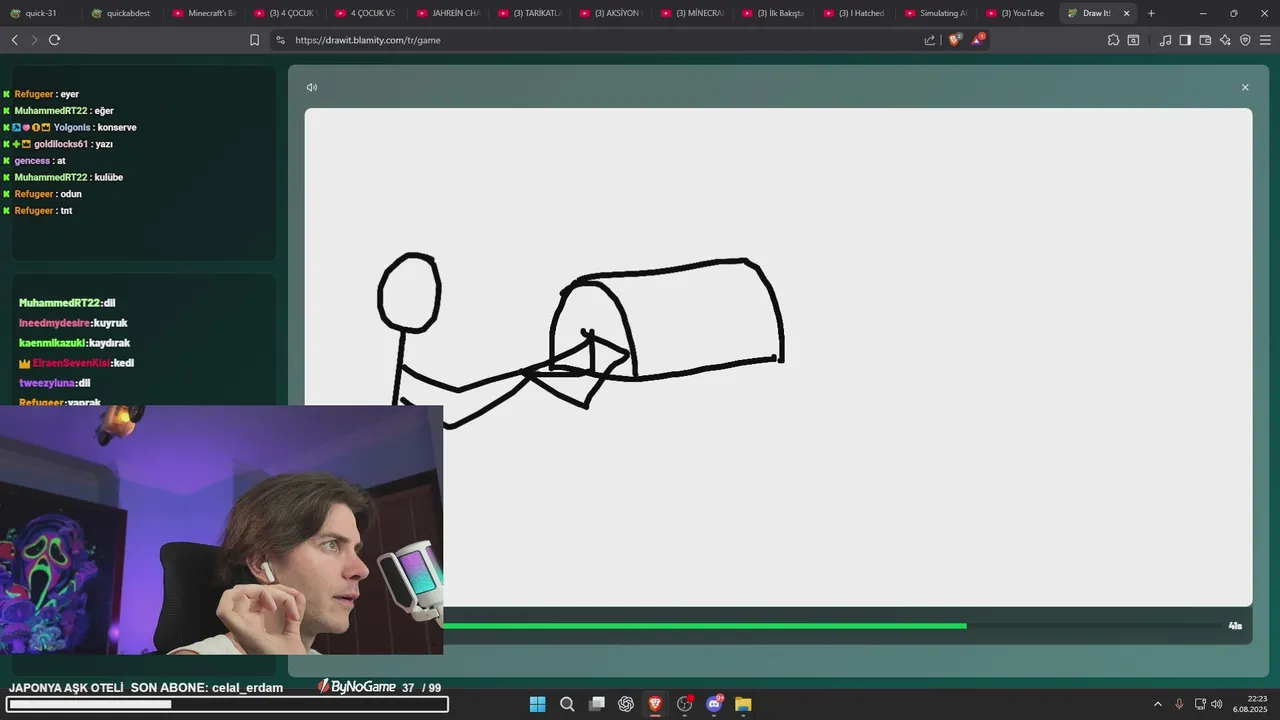
Task: Click 'Refugeer : odun' chat message
Action: click(x=42, y=194)
